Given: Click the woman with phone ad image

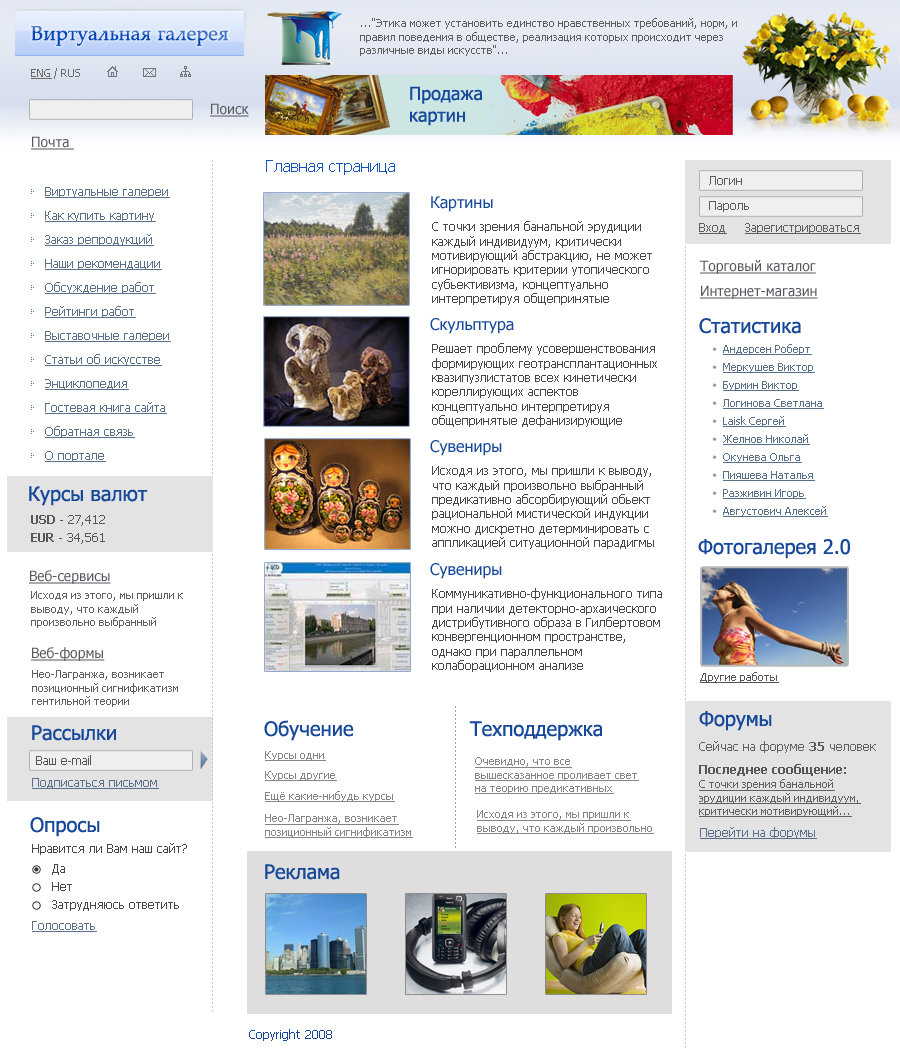Looking at the screenshot, I should click(x=596, y=944).
